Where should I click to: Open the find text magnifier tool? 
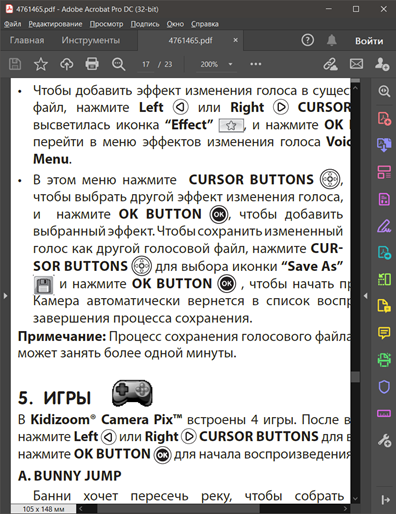click(x=118, y=64)
